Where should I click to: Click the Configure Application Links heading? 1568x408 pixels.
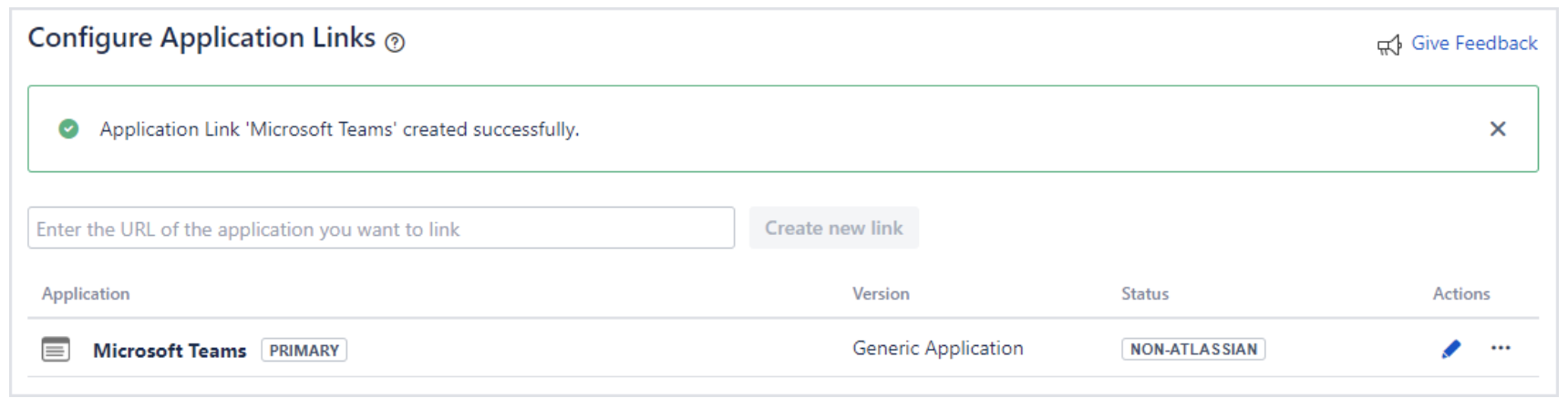[x=201, y=38]
